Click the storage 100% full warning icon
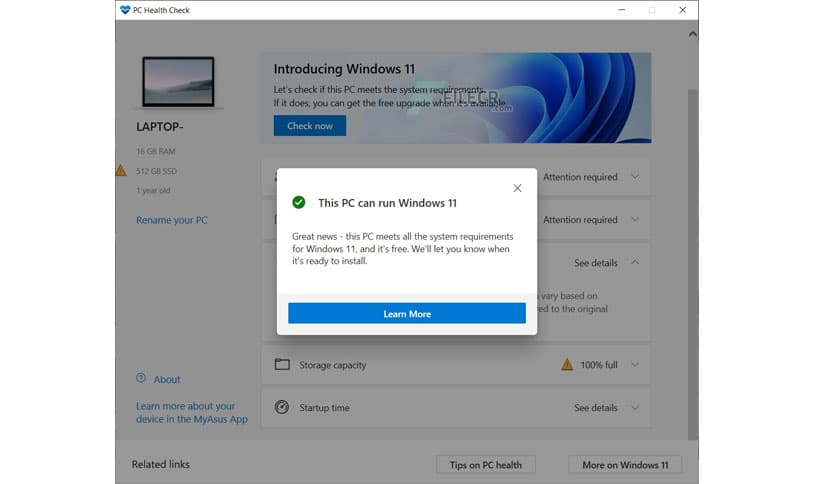This screenshot has width=836, height=484. tap(567, 365)
